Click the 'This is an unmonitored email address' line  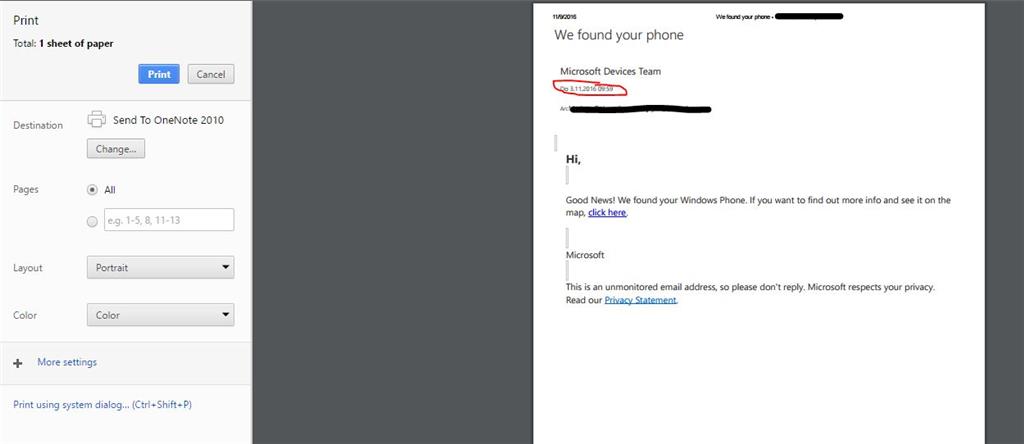coord(750,287)
